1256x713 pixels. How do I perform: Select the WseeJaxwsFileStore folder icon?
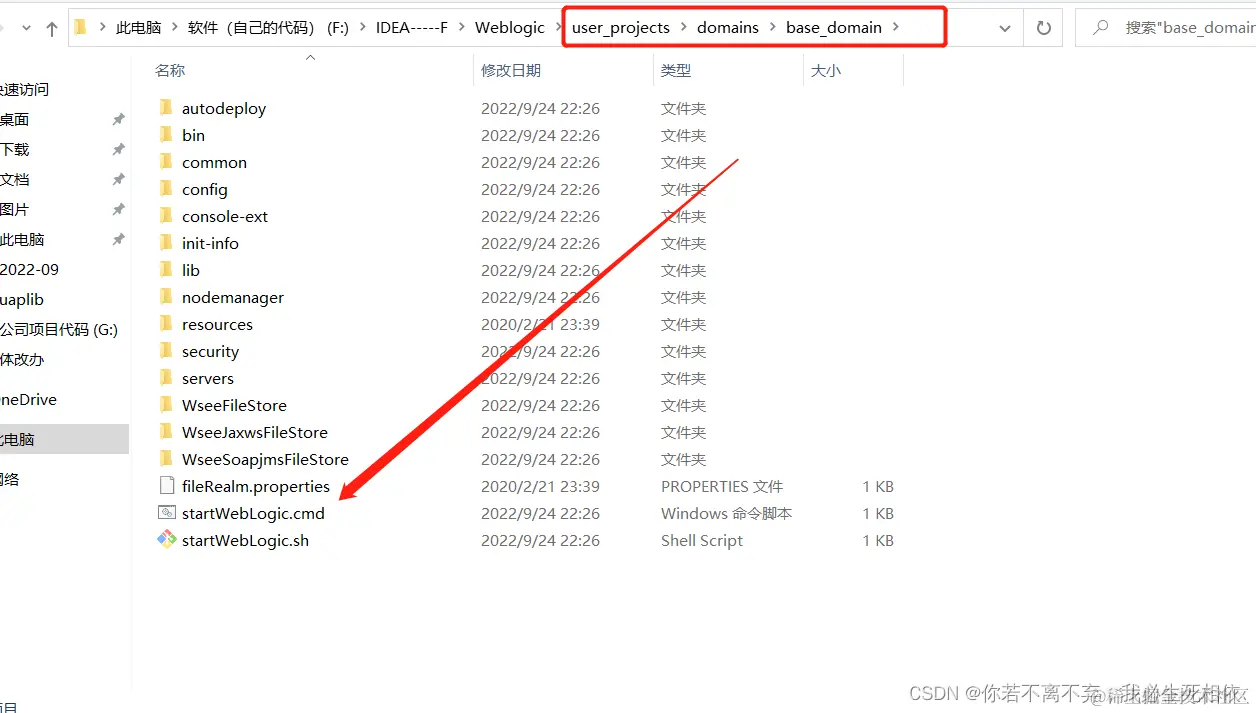[166, 432]
